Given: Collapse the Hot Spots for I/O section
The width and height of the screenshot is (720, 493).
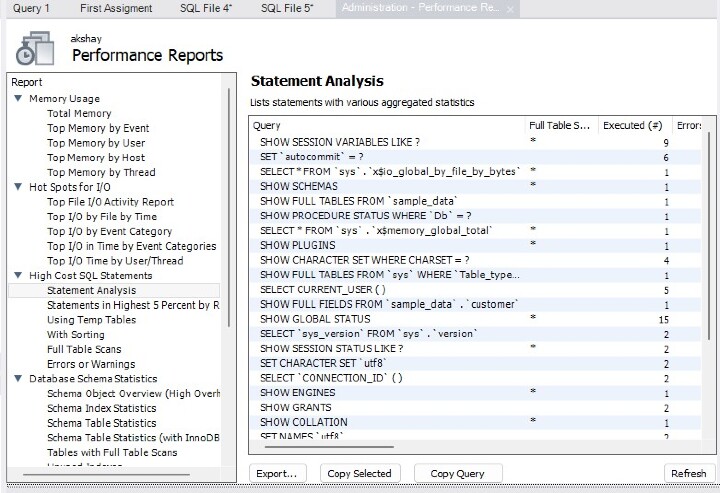Looking at the screenshot, I should pyautogui.click(x=18, y=187).
